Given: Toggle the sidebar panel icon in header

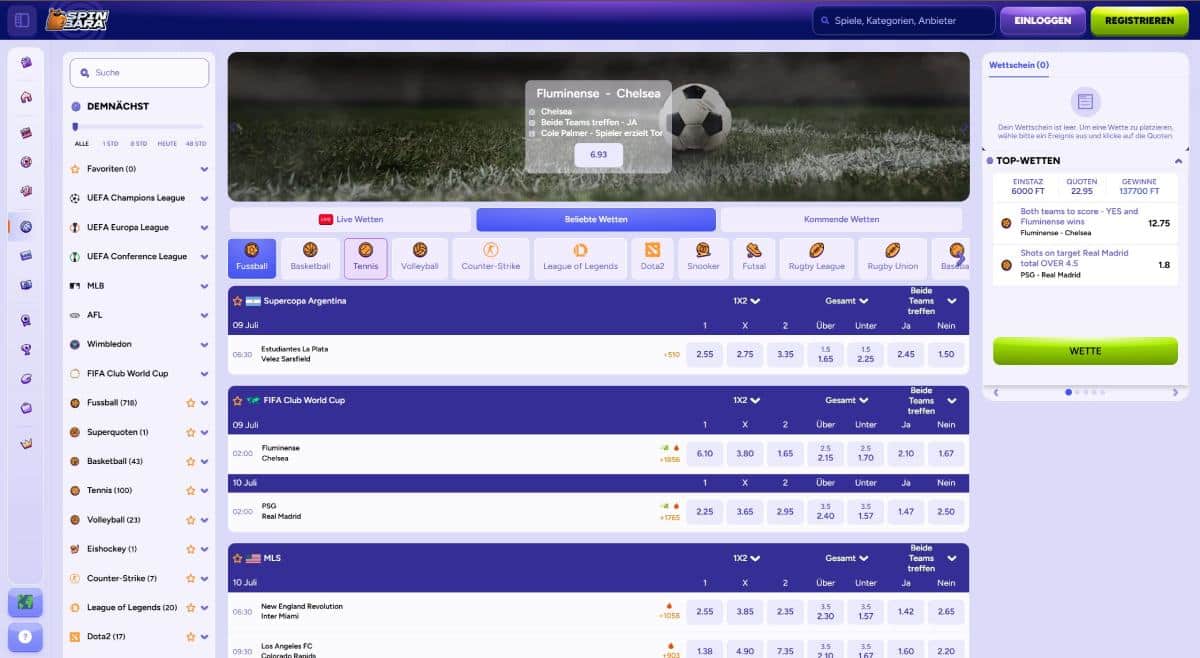Looking at the screenshot, I should point(23,20).
